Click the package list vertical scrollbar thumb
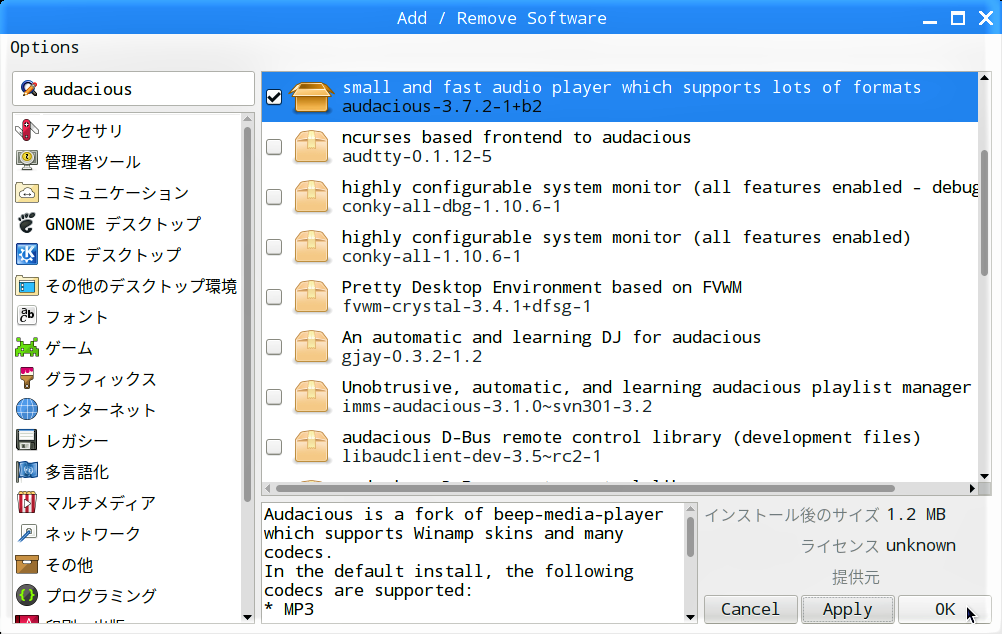1002x634 pixels. tap(984, 213)
